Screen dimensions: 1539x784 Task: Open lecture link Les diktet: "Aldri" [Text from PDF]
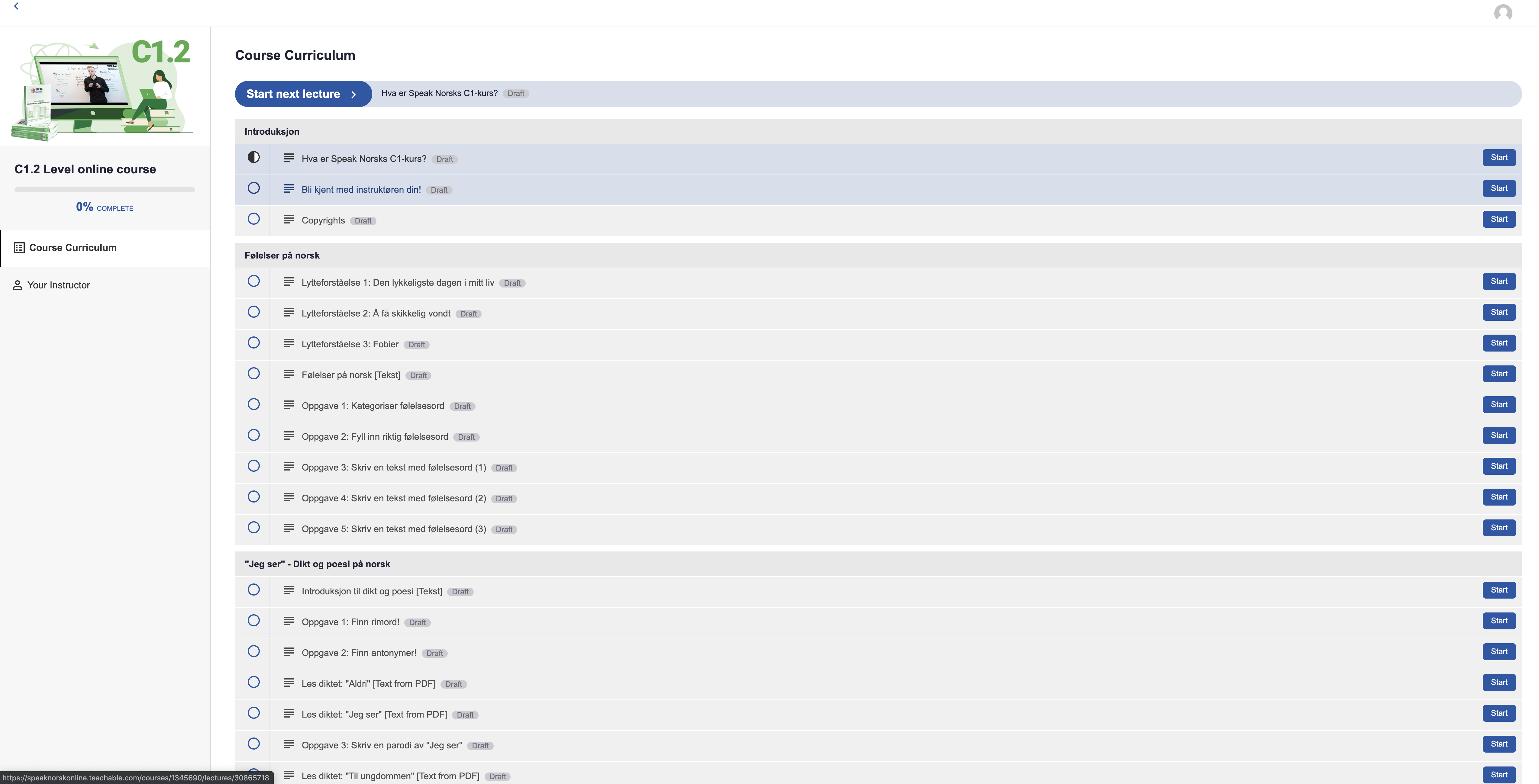369,684
